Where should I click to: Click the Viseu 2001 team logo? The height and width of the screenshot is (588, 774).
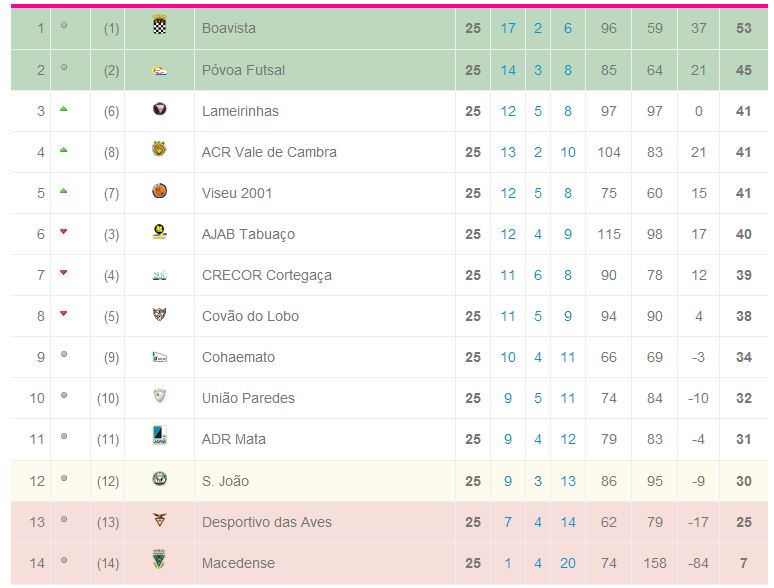160,192
